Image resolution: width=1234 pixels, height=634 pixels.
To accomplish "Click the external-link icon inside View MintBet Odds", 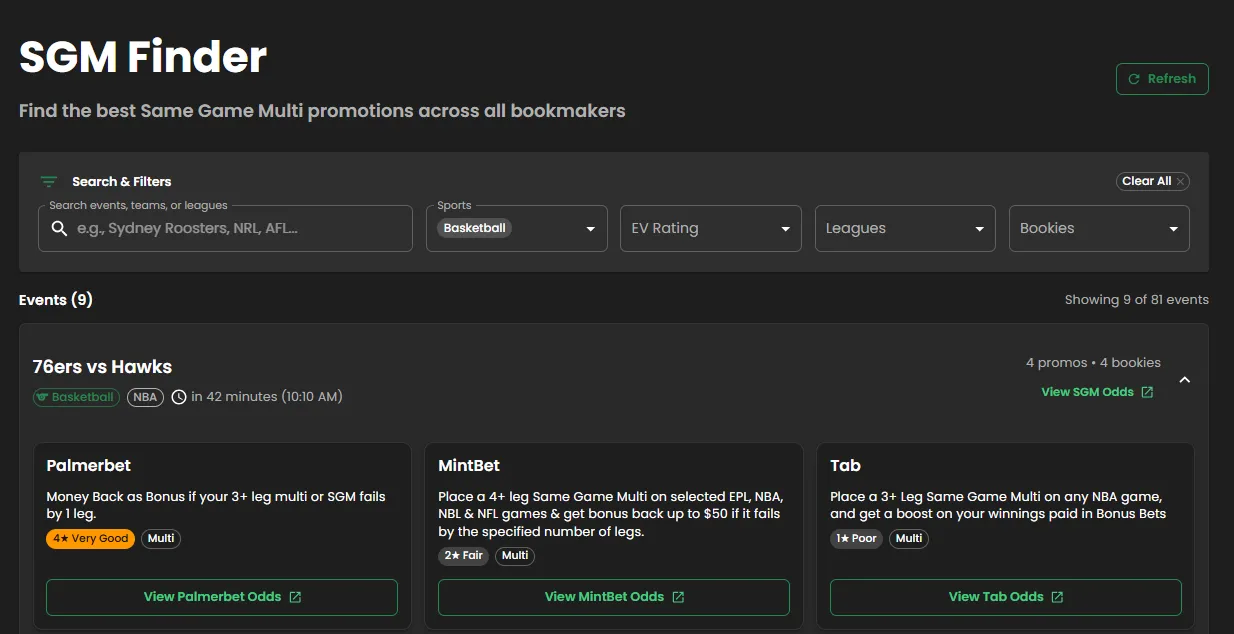I will [x=678, y=596].
